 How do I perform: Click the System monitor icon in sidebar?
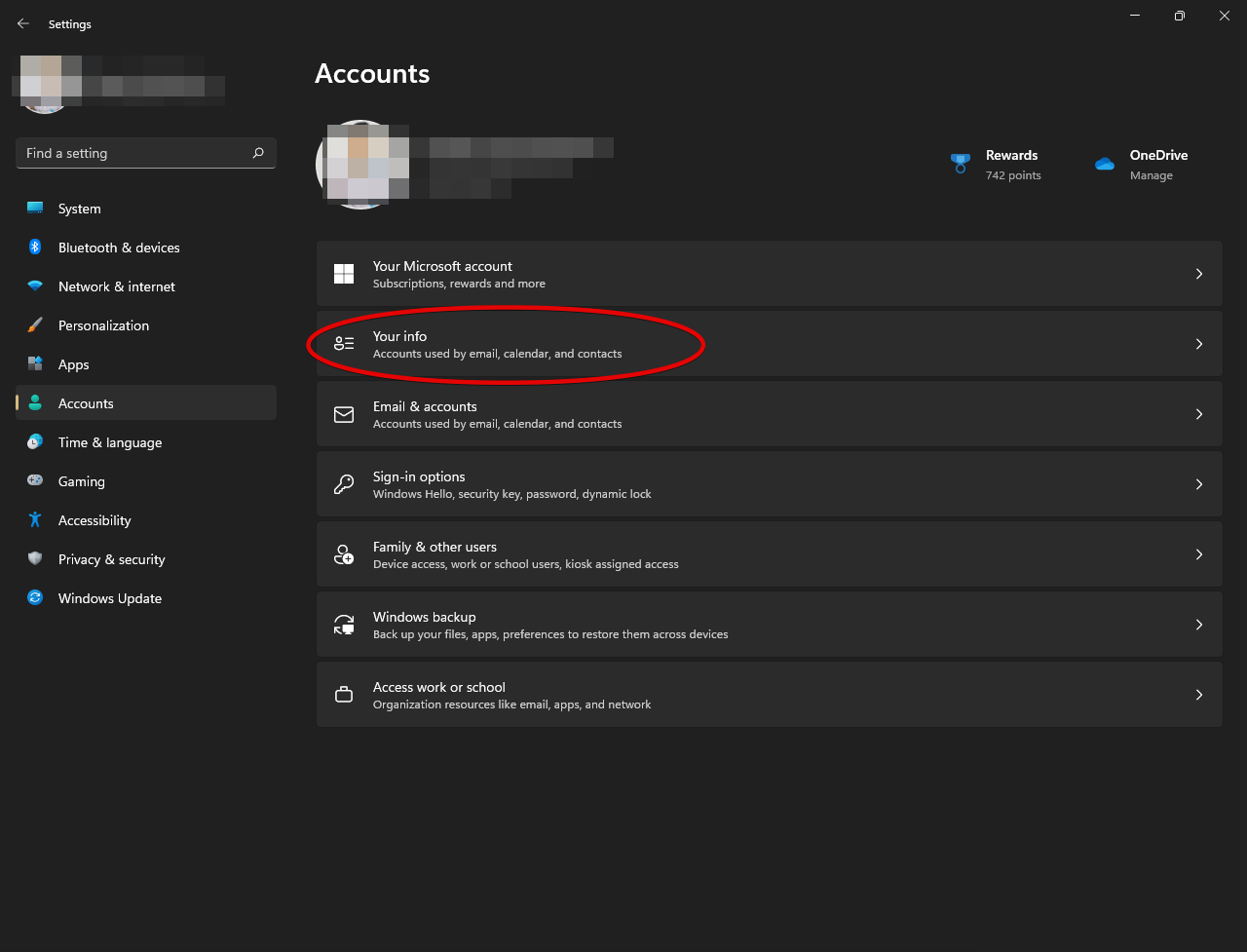(35, 209)
